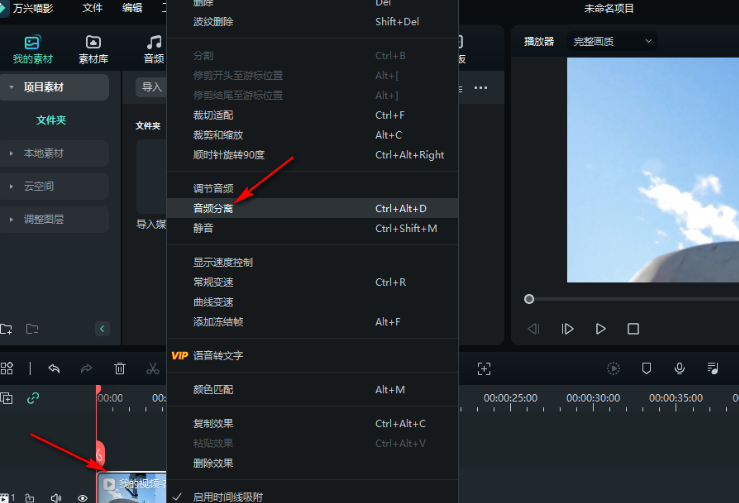The image size is (739, 503).
Task: Click the timeline layout grid icon
Action: [x=7, y=368]
